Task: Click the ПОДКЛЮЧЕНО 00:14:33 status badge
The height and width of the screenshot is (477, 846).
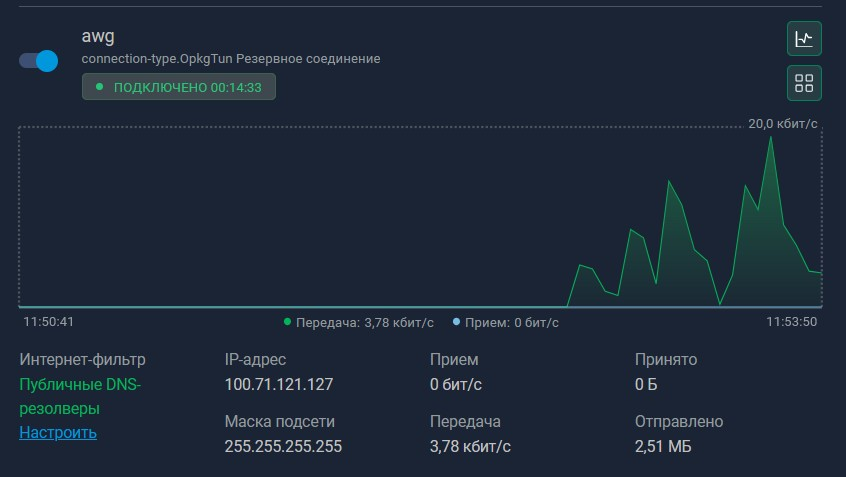Action: [179, 87]
